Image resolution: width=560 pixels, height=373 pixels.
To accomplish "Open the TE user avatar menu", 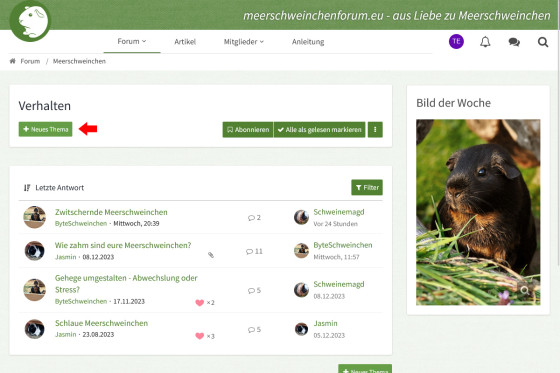I will (x=456, y=41).
